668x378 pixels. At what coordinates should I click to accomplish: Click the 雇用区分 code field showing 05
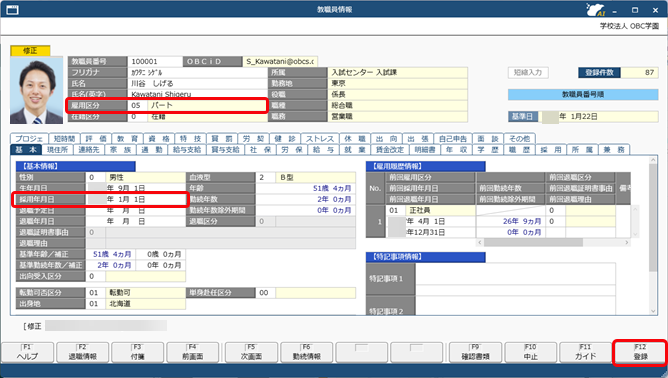(x=137, y=105)
